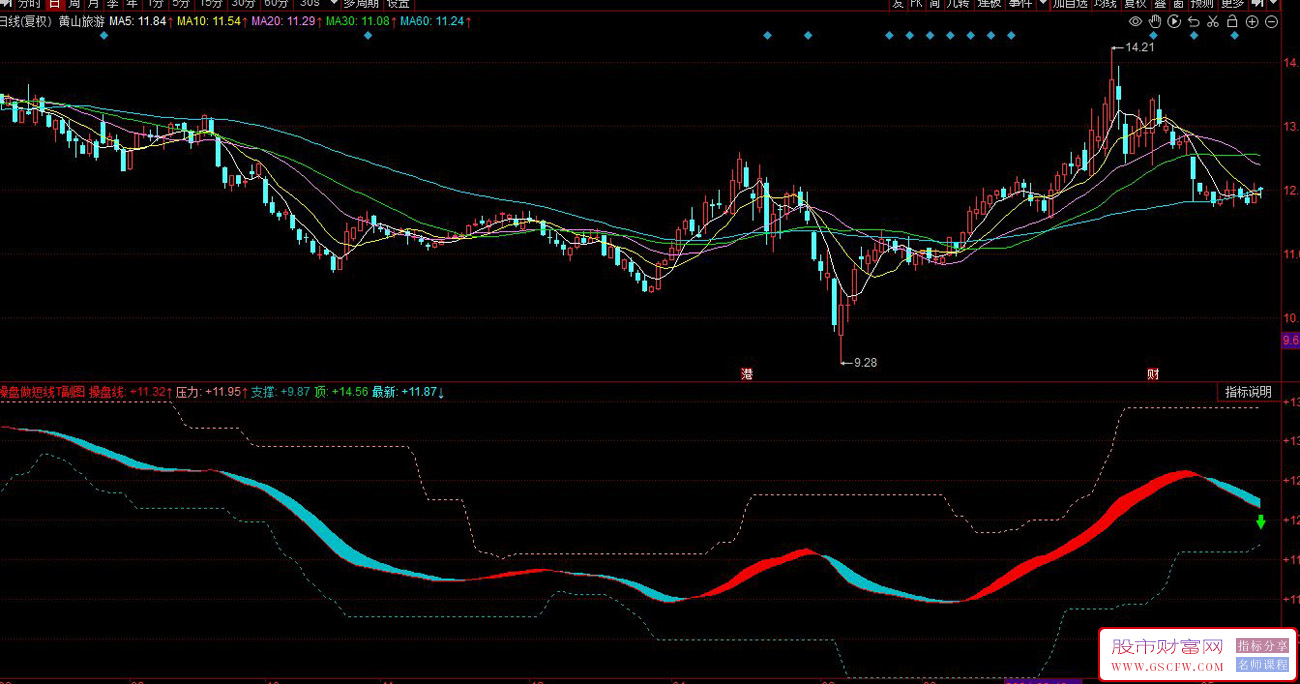
Task: Open the 多周期 multi-period view
Action: (362, 4)
